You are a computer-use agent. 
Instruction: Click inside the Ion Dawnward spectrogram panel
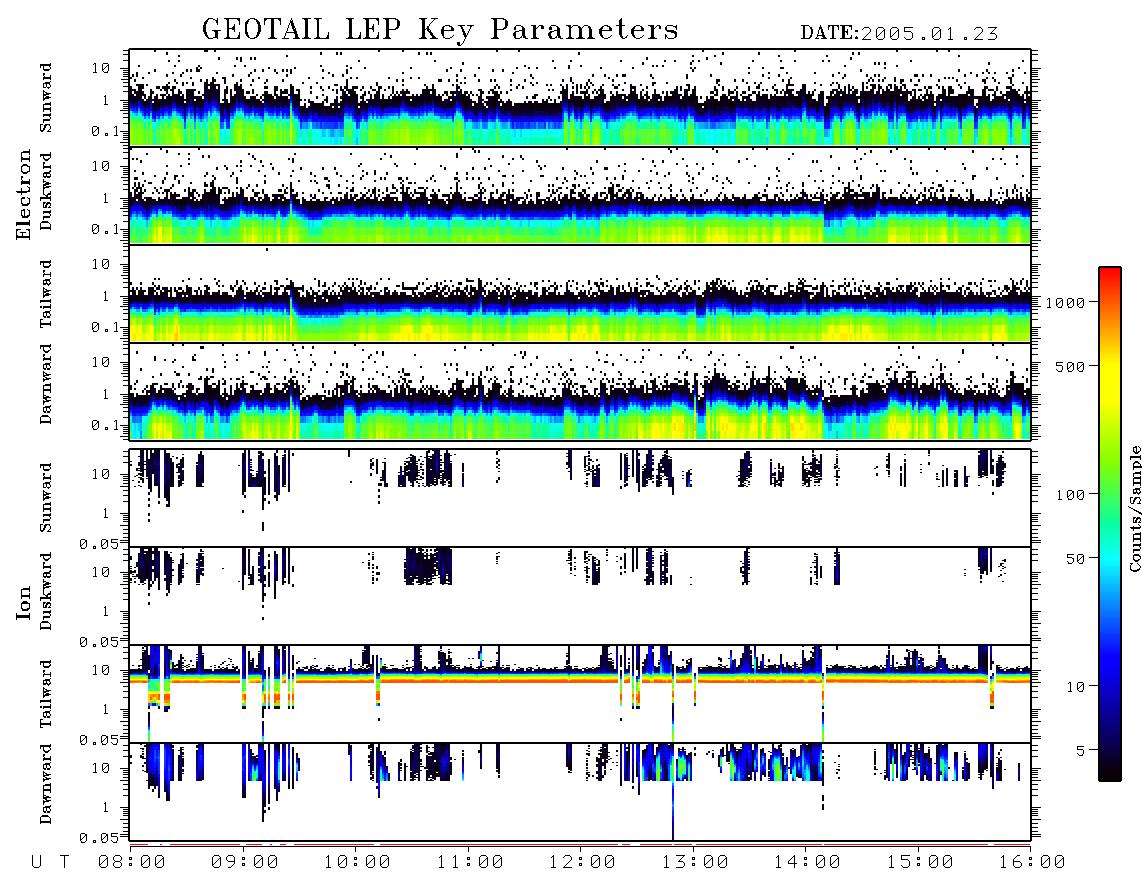tap(580, 792)
